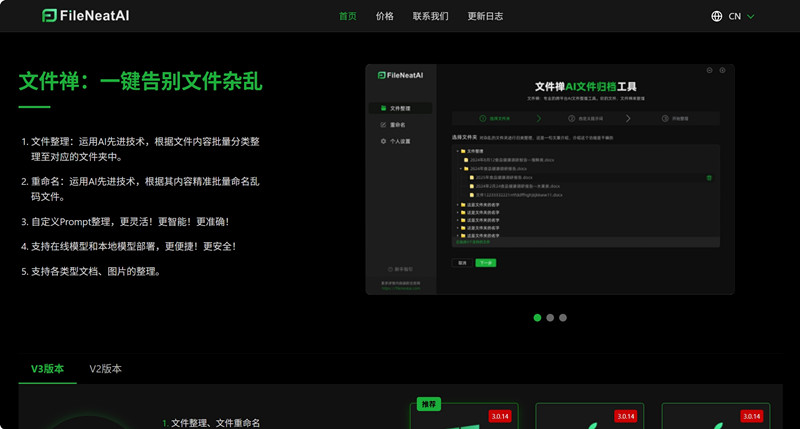Click the 3.0.14 badge on the 推荐 card
The height and width of the screenshot is (429, 800).
pos(500,416)
